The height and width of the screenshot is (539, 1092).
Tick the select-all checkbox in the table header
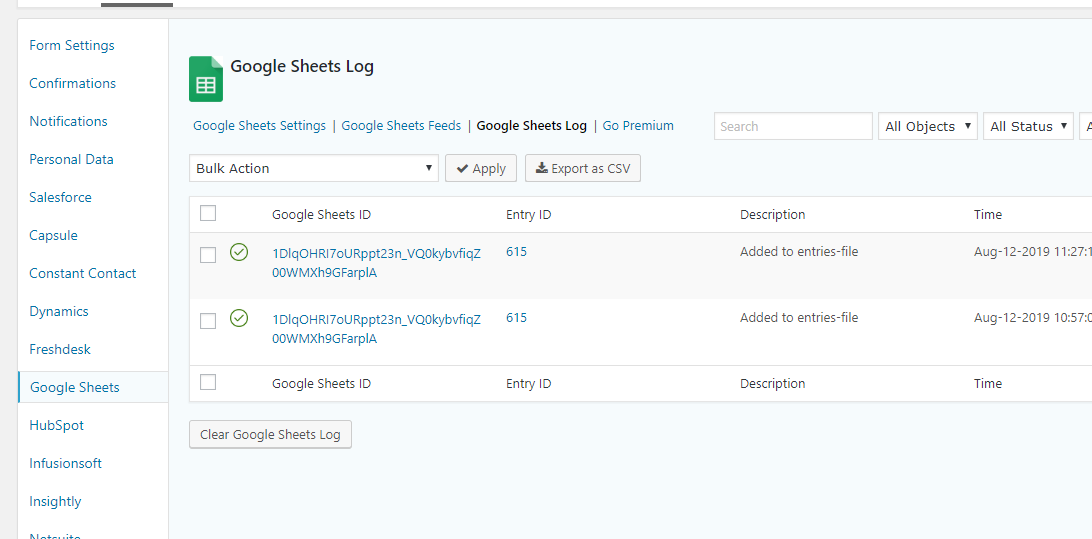pos(208,214)
